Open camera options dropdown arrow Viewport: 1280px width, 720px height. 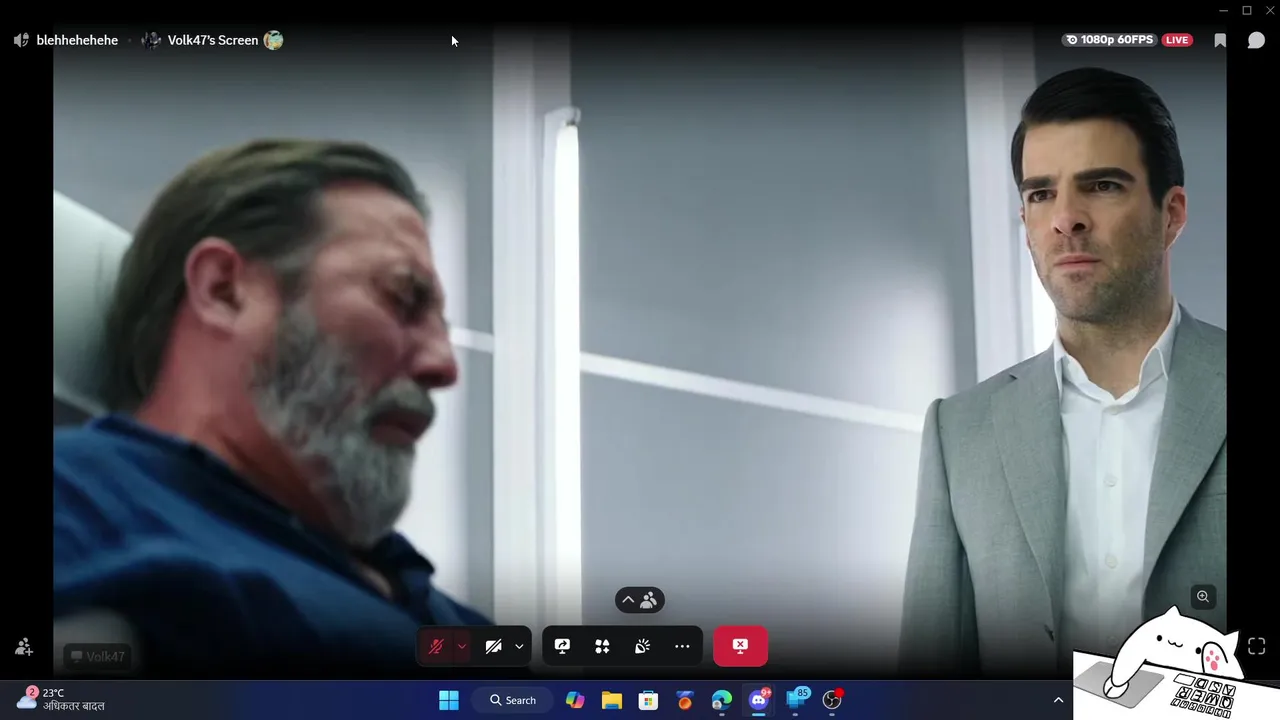[519, 646]
